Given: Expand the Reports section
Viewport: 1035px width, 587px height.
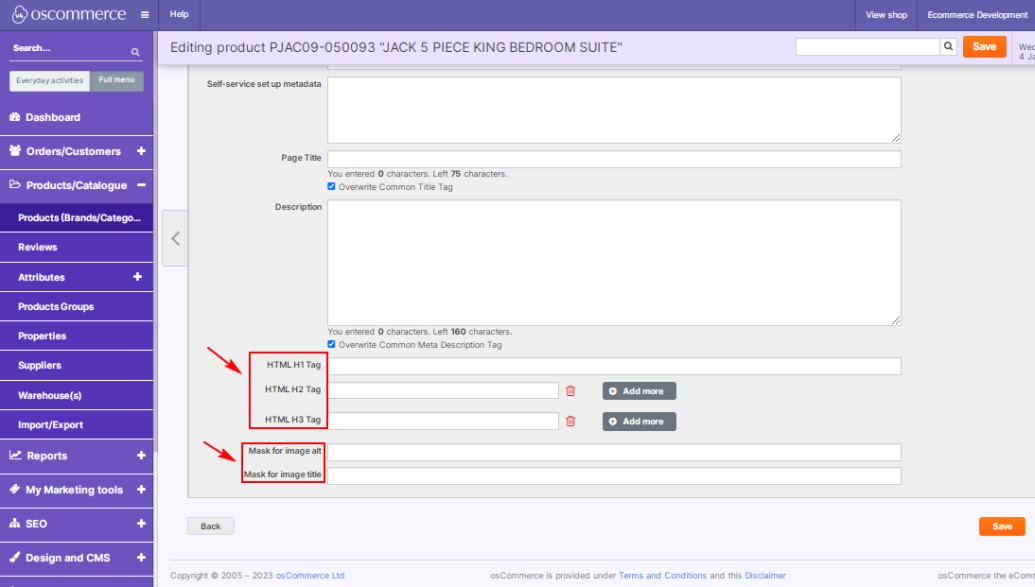Looking at the screenshot, I should pos(141,455).
